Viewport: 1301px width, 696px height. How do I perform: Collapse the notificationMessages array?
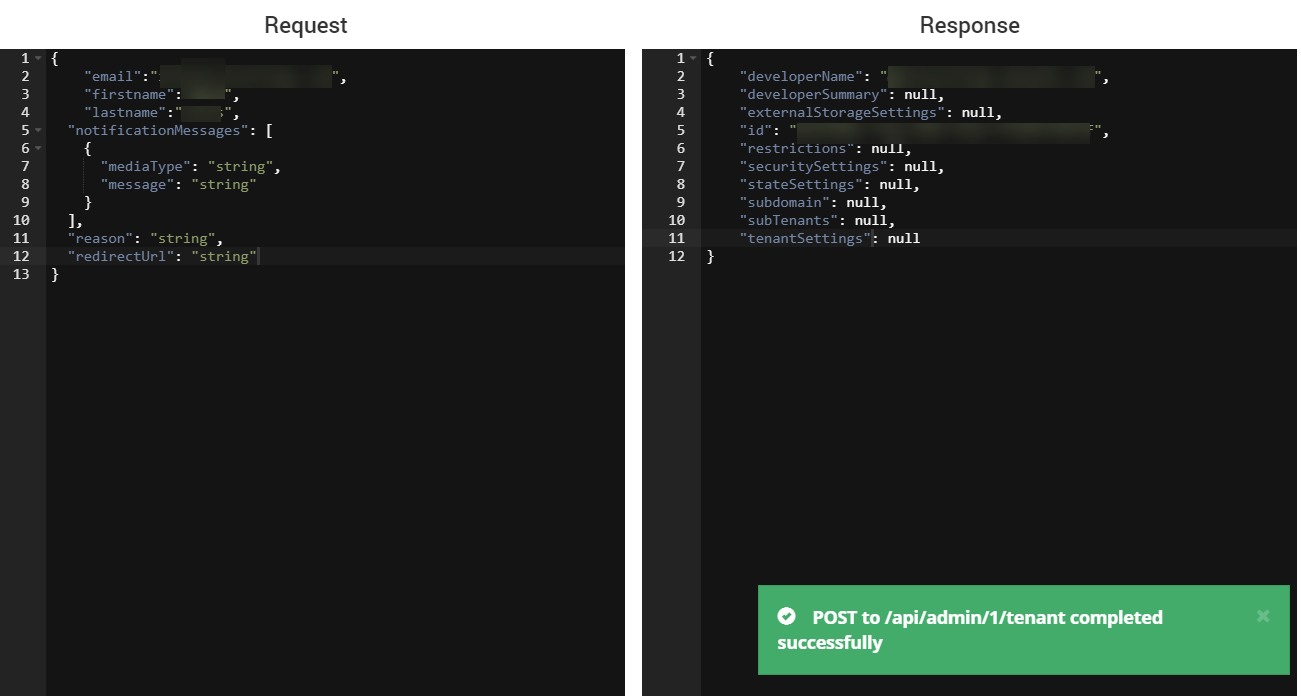pos(36,130)
